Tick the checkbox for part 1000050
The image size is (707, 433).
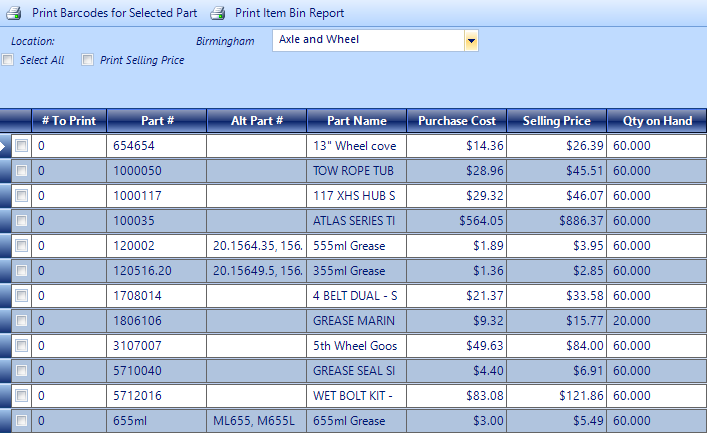pos(21,170)
